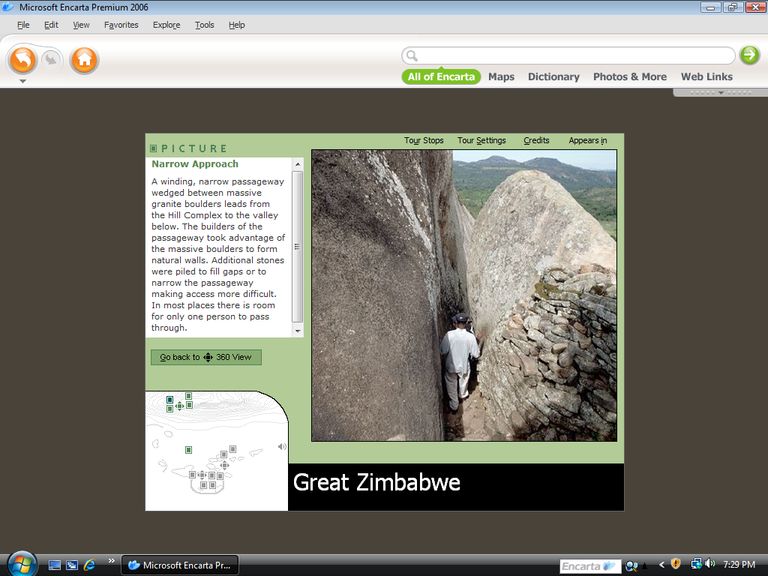Click the Credits link
Screen dimensions: 768x576
pyautogui.click(x=536, y=141)
